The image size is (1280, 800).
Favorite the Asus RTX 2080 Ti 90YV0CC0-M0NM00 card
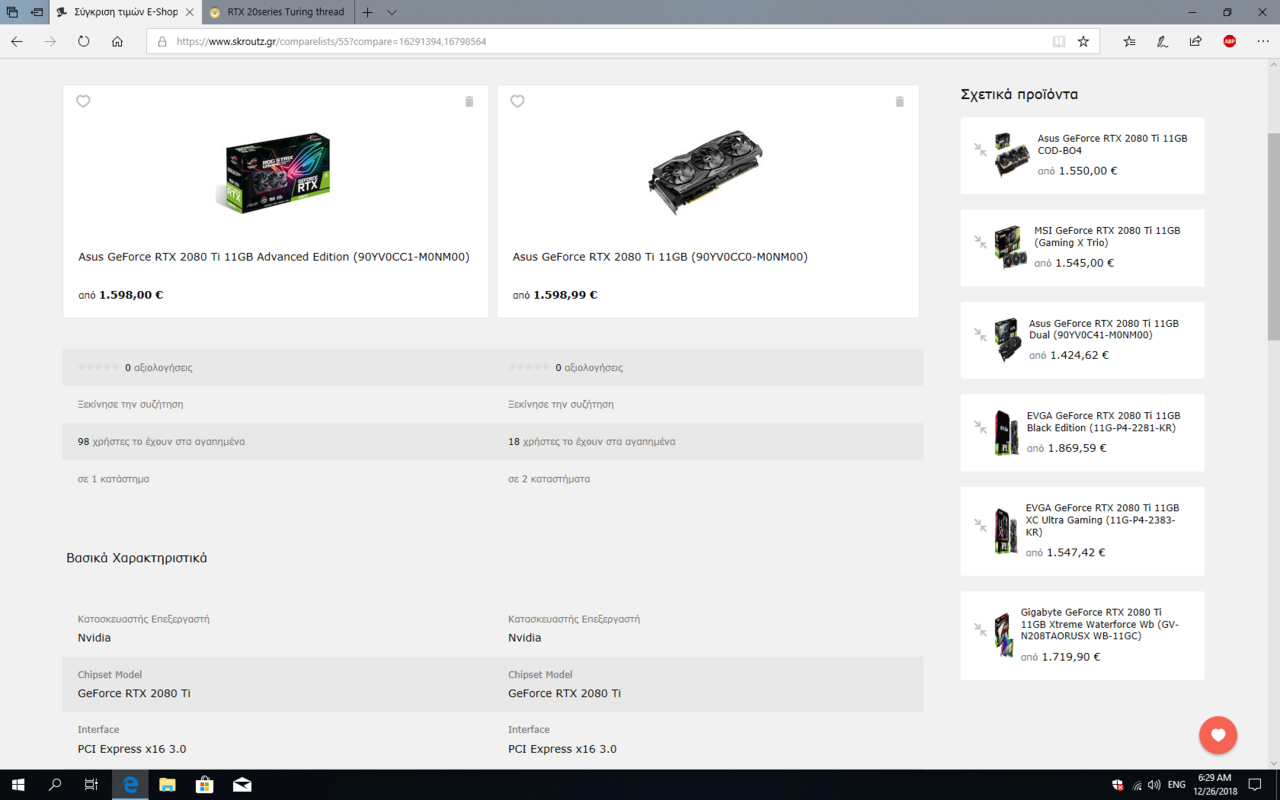pyautogui.click(x=517, y=101)
